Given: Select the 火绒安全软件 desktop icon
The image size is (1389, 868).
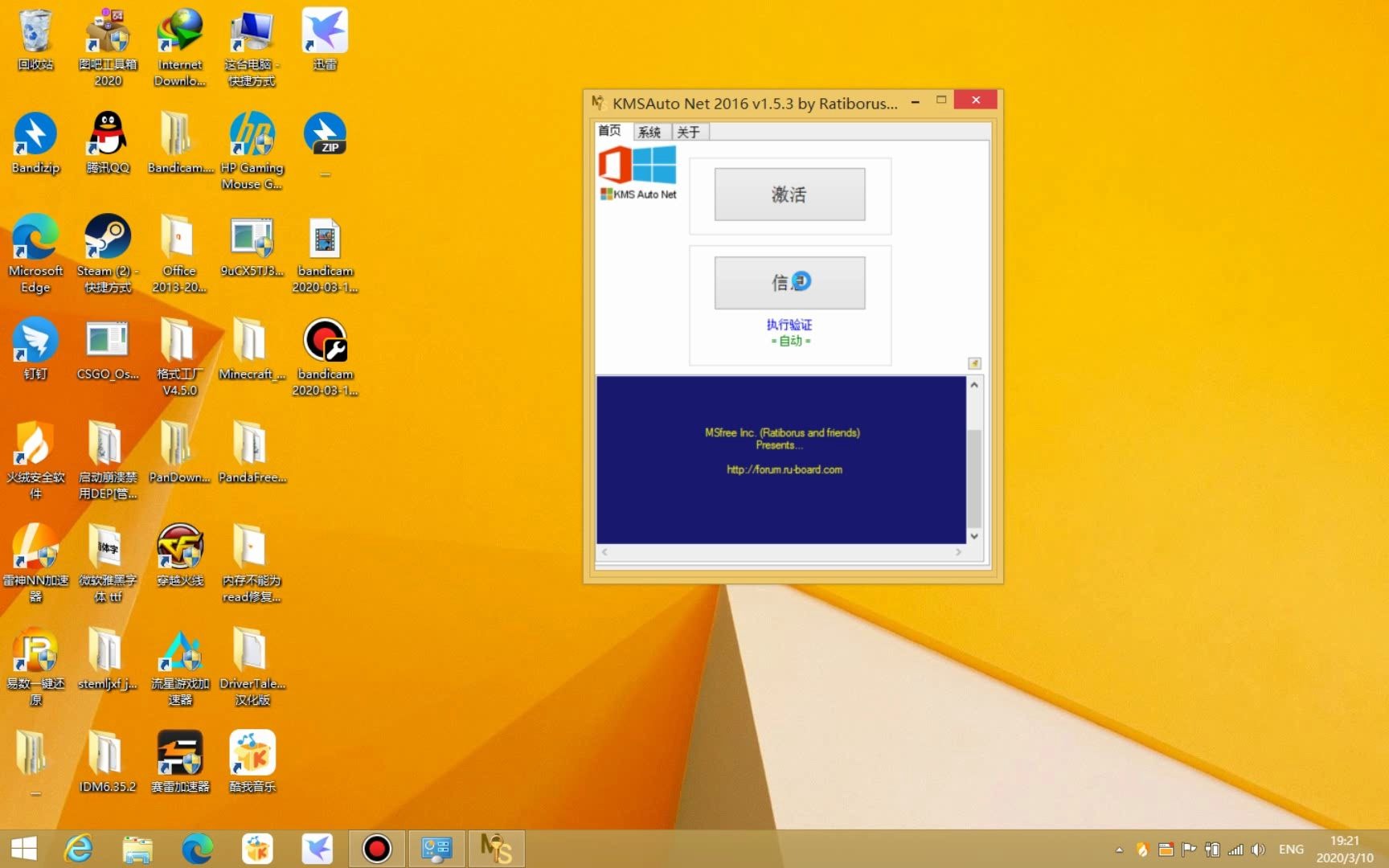Looking at the screenshot, I should 35,461.
